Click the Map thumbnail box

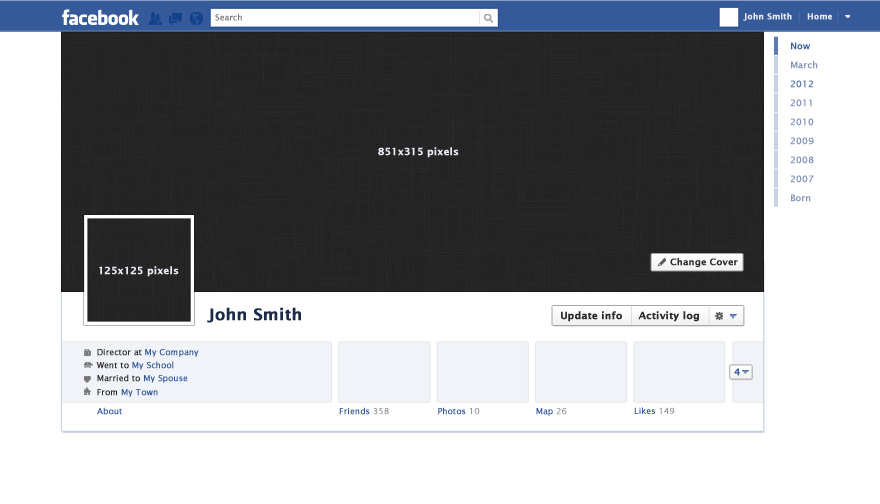click(x=581, y=372)
